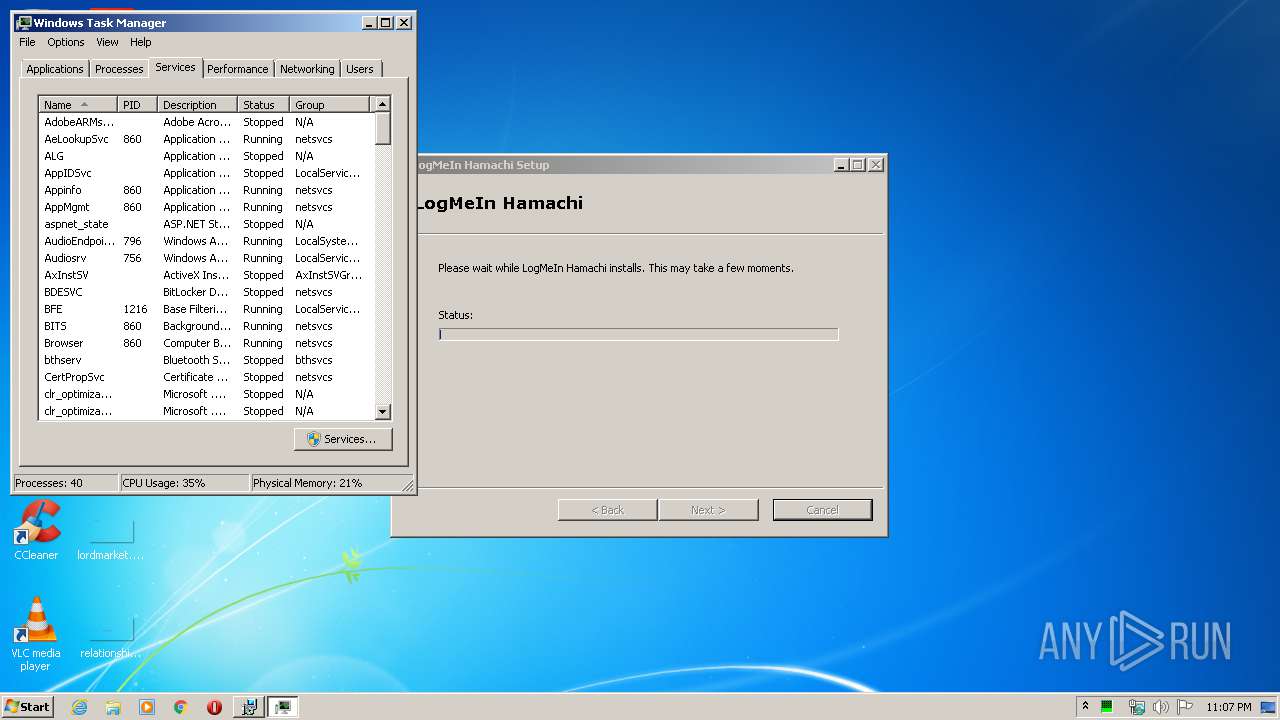This screenshot has width=1280, height=720.
Task: Sort services by Group column
Action: [x=330, y=105]
